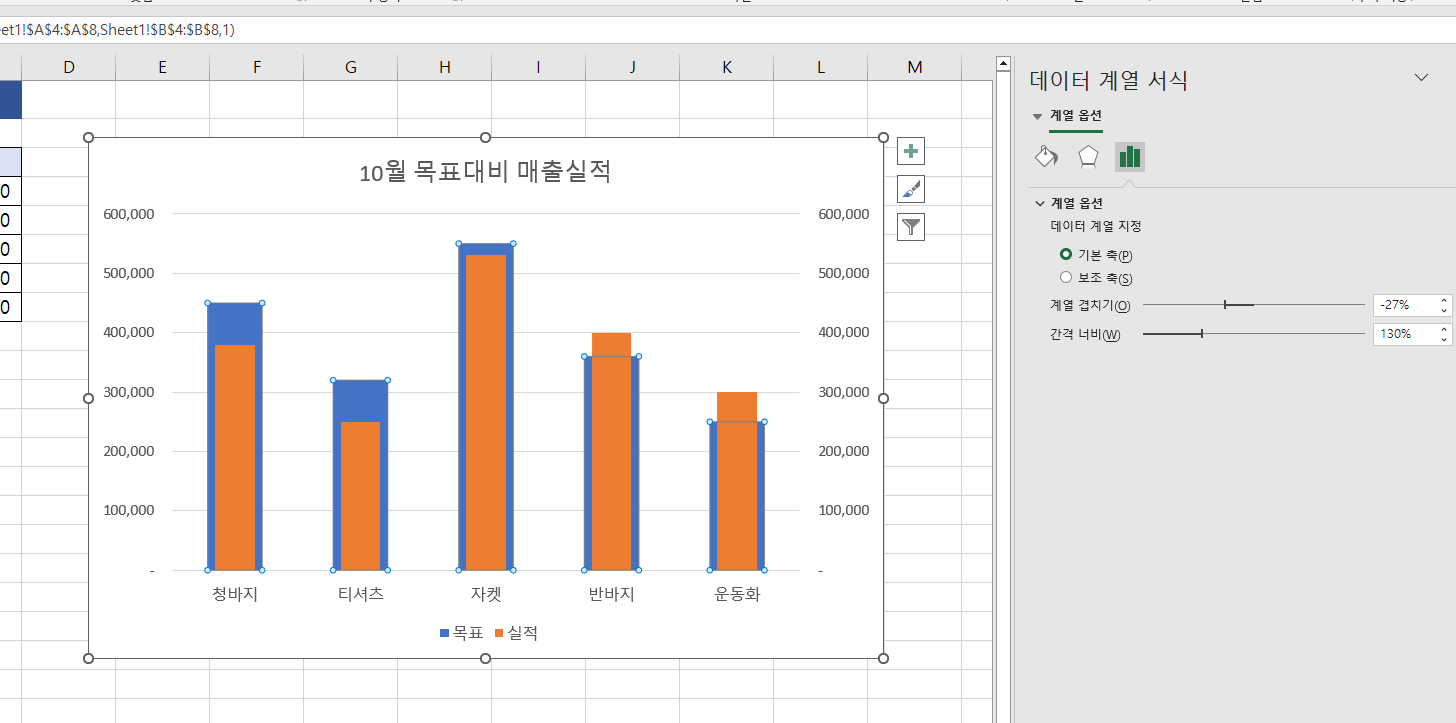
Task: Select the Series Options bar chart icon
Action: click(x=1130, y=157)
